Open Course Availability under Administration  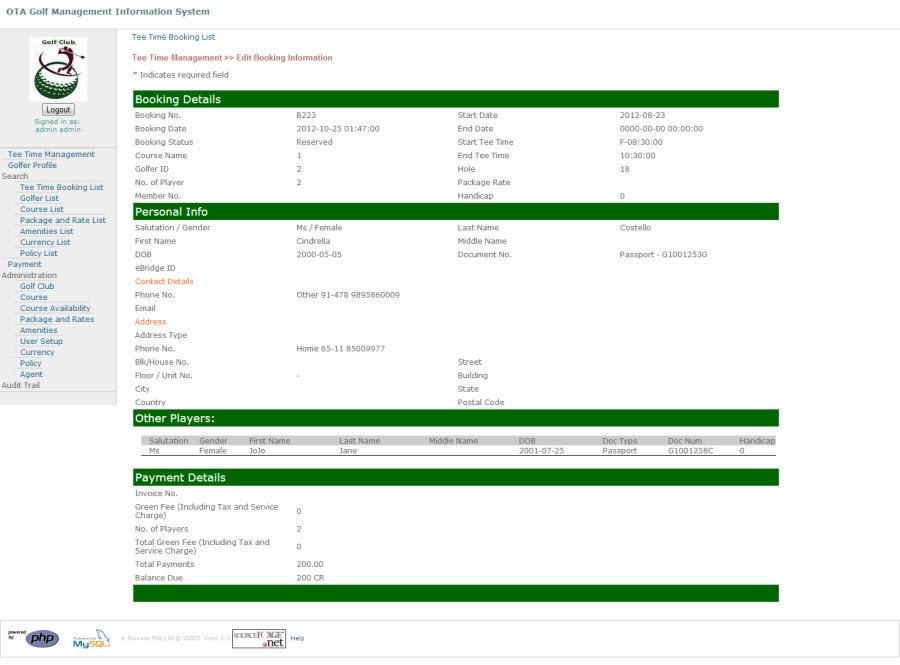tap(55, 307)
